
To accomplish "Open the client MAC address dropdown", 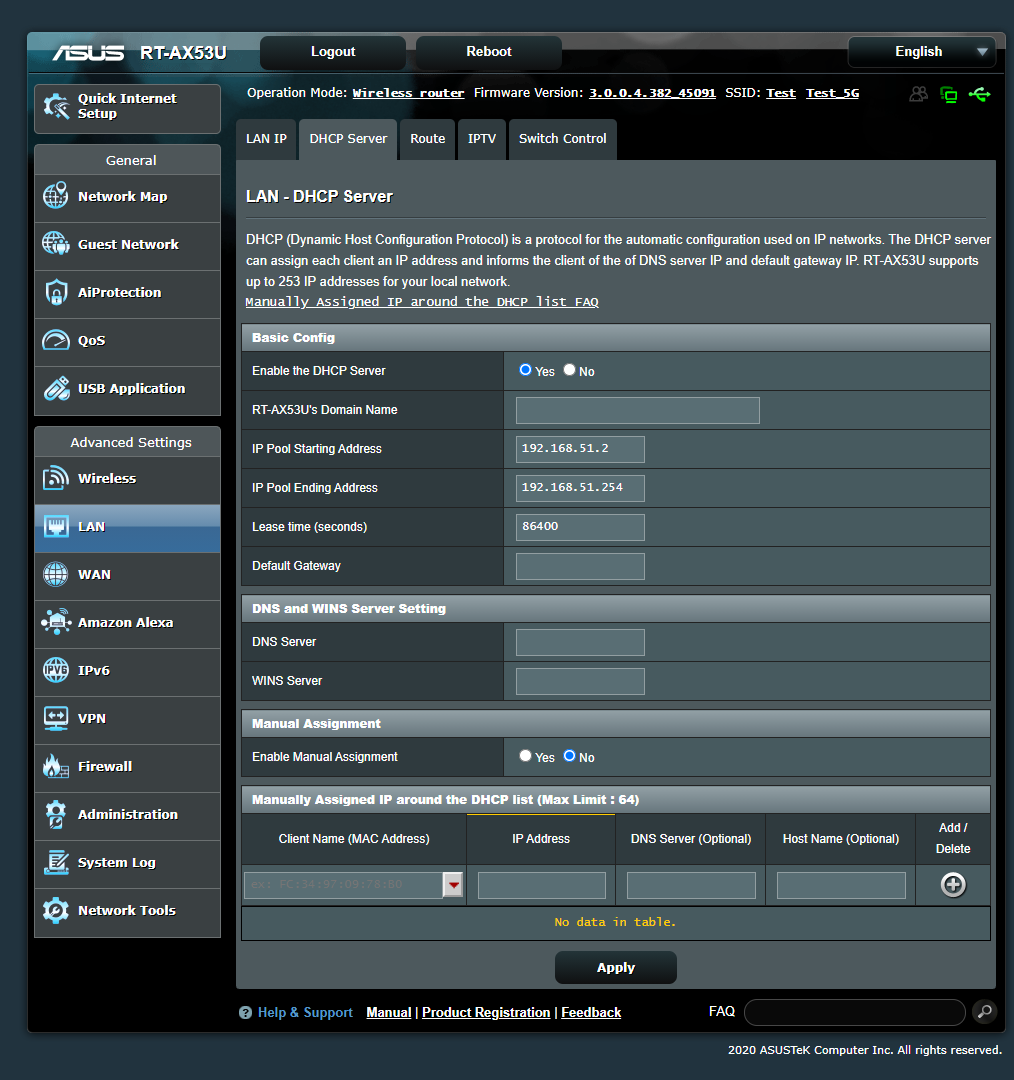I will 453,885.
